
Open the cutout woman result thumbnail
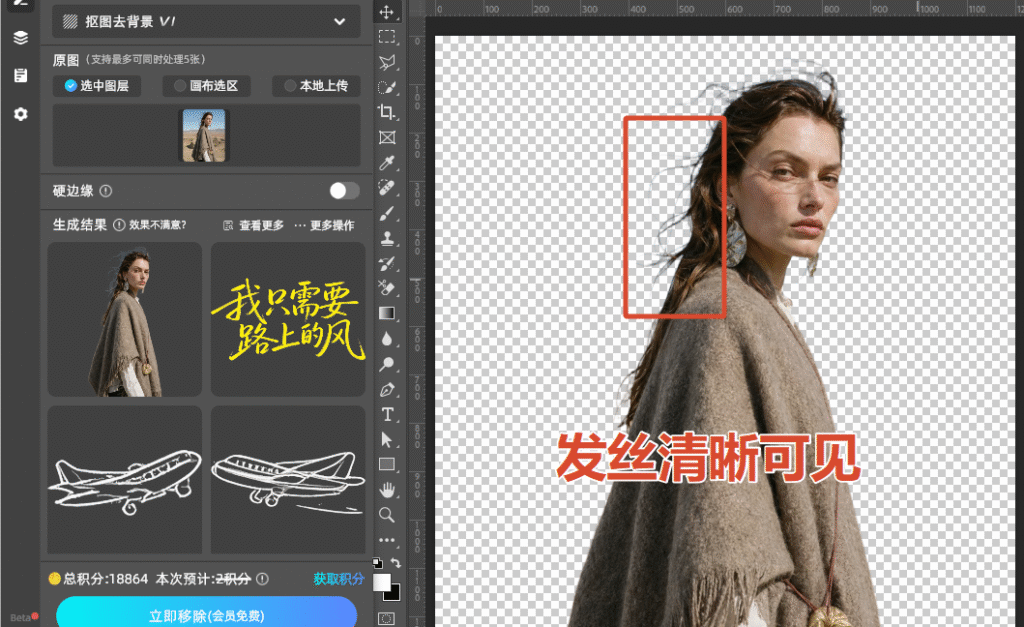(124, 319)
